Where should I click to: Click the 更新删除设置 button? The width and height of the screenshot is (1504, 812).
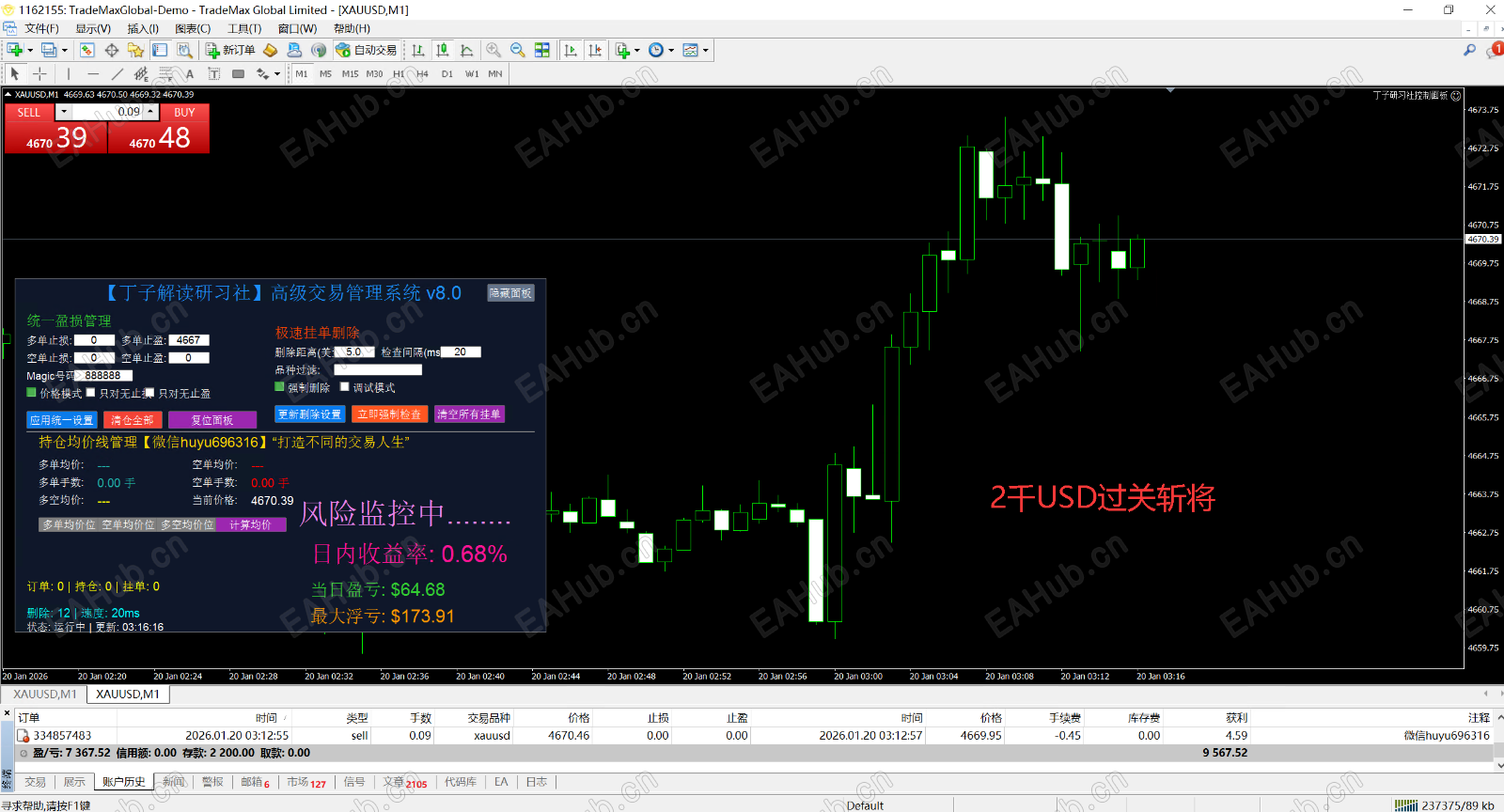pyautogui.click(x=310, y=414)
